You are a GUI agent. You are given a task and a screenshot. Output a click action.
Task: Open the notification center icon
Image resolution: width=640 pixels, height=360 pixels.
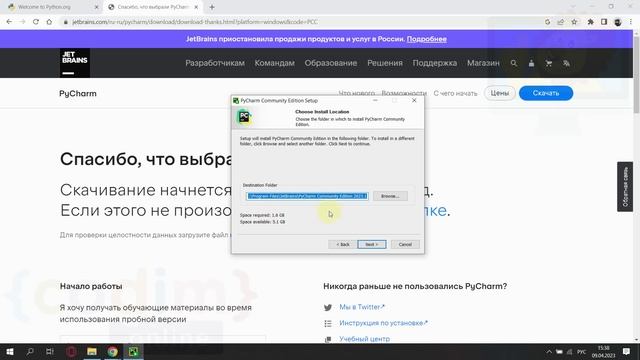627,351
